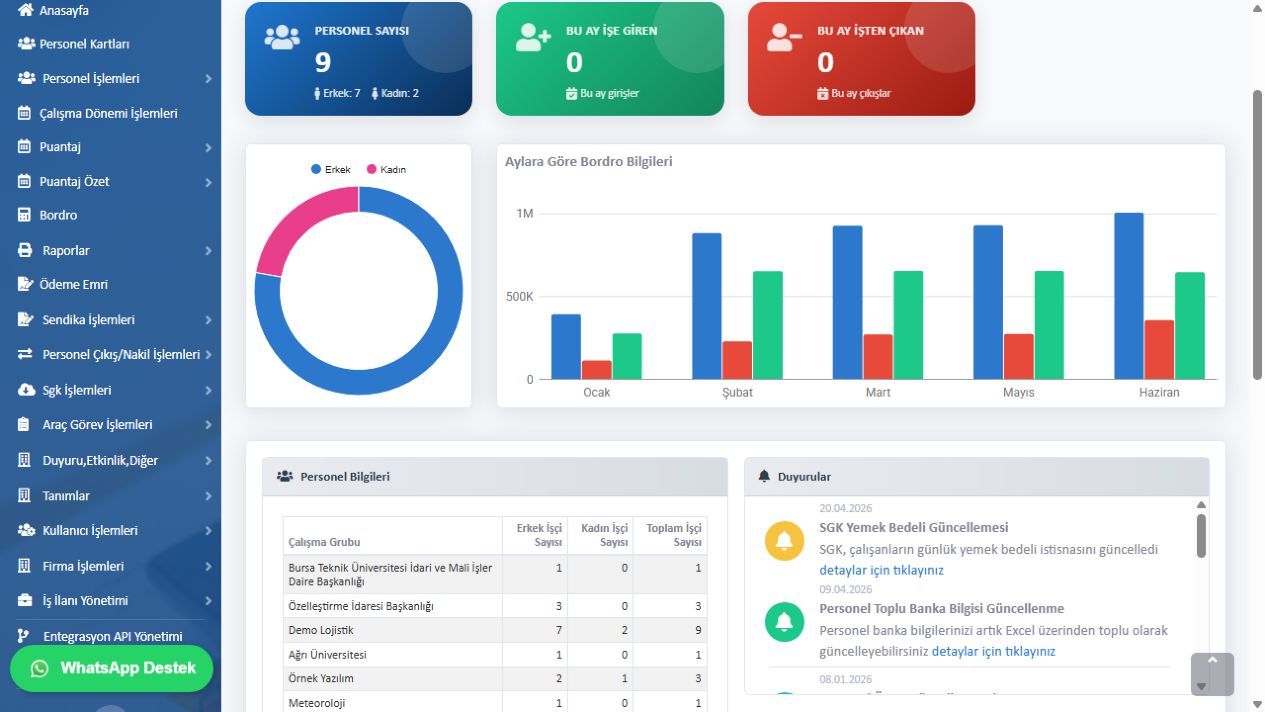Screen dimensions: 1265x712
Task: Click the Entegrasyon API Yönetimi branch icon
Action: tap(24, 636)
